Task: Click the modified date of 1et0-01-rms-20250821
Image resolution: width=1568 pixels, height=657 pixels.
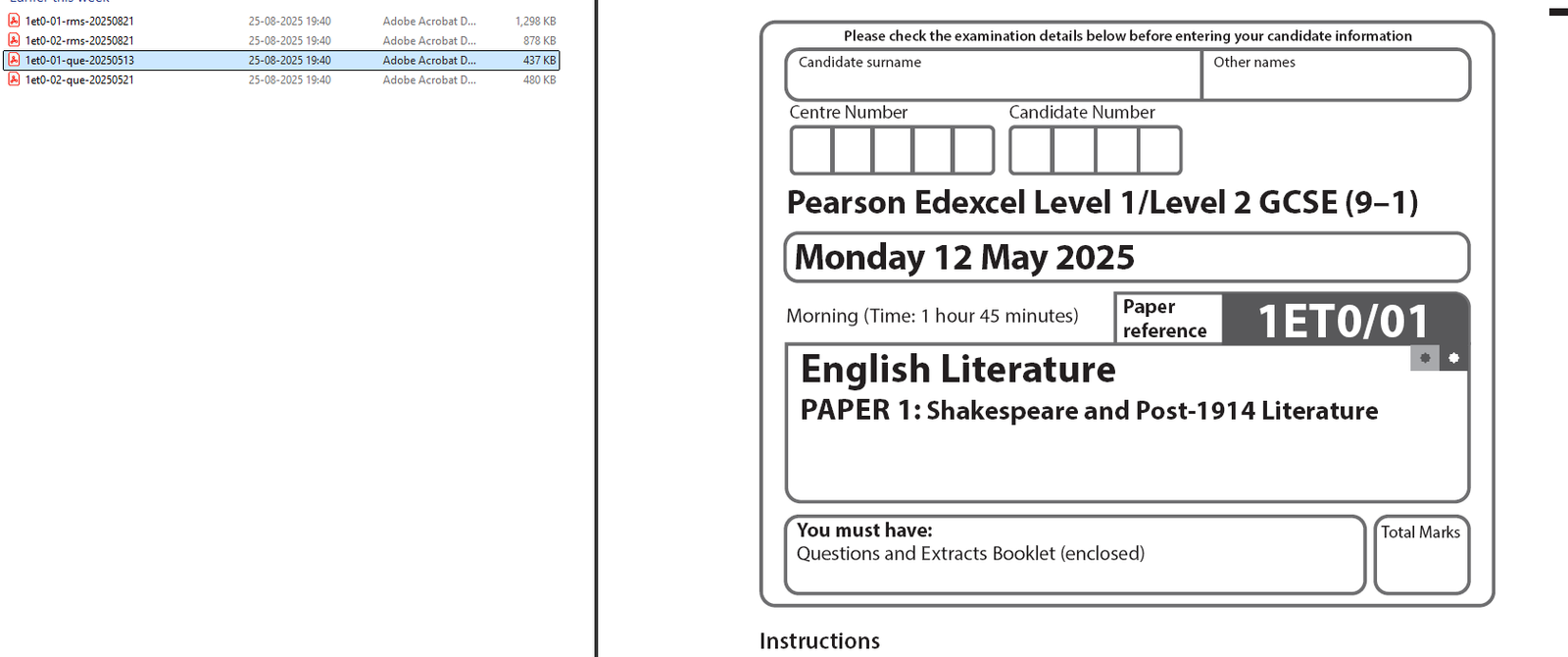Action: click(x=289, y=21)
